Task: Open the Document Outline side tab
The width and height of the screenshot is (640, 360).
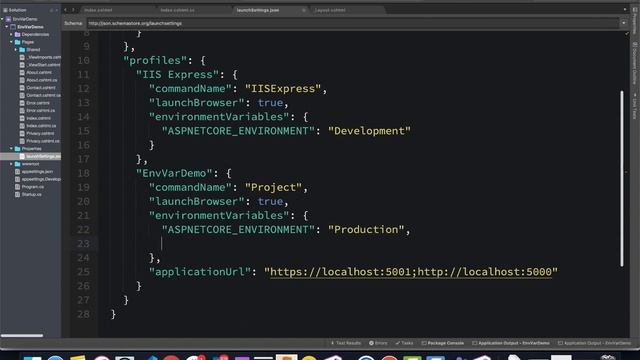Action: coord(635,64)
